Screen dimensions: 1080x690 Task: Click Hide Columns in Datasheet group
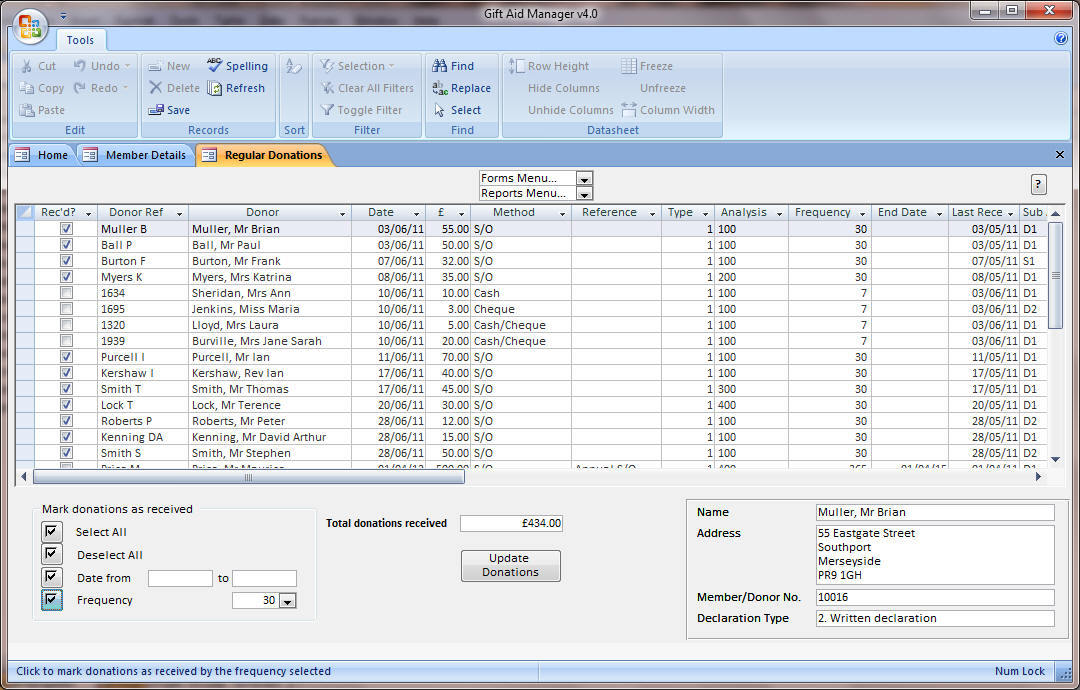coord(563,88)
